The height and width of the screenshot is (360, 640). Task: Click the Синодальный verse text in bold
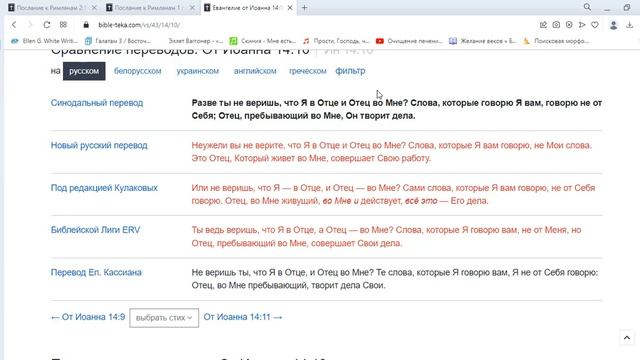click(x=397, y=109)
